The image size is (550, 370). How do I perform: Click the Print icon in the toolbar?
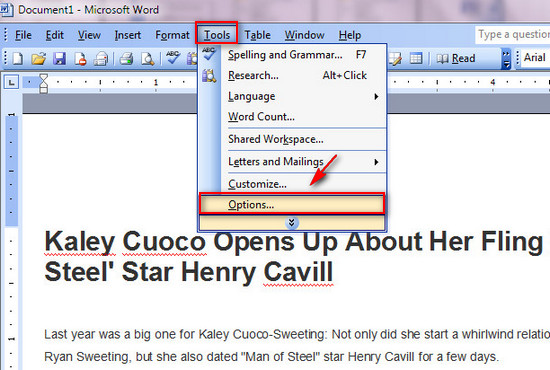tap(126, 59)
